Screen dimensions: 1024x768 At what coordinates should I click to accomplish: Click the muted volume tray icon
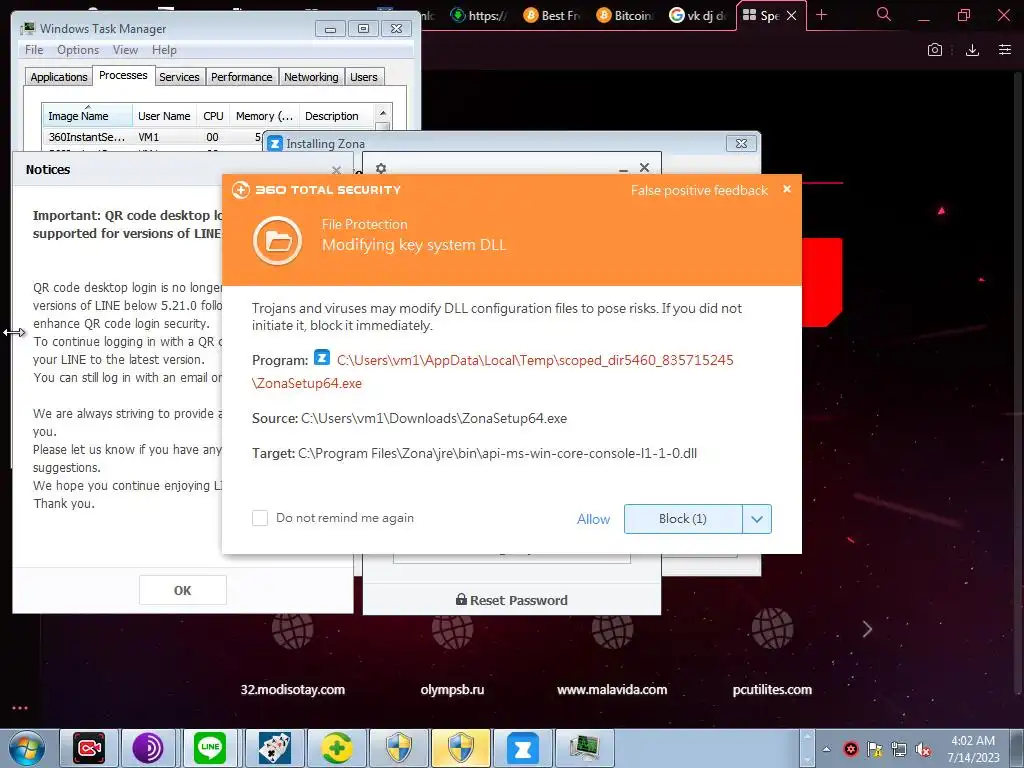click(923, 749)
